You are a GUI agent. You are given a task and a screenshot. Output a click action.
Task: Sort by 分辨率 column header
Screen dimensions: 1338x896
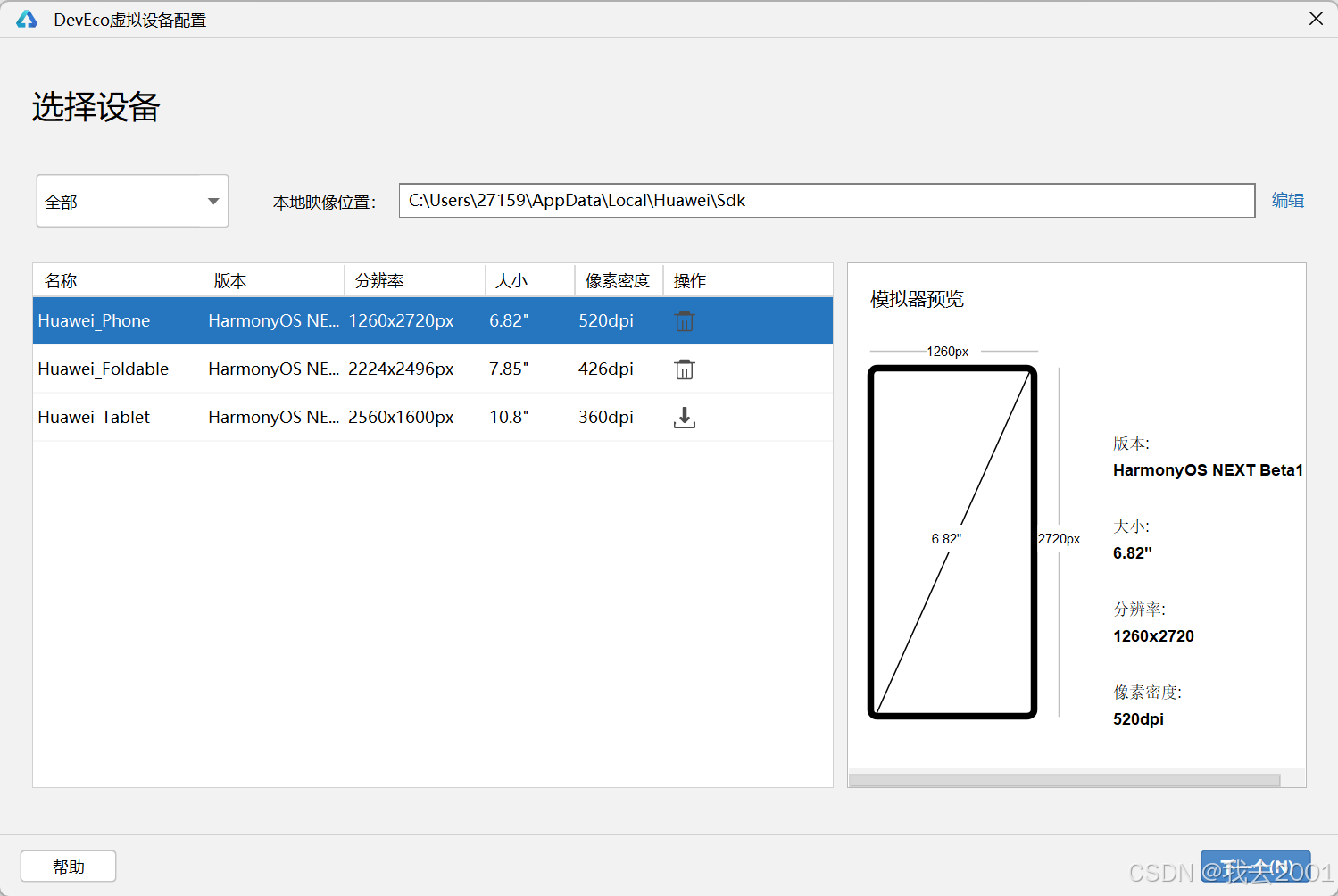[415, 280]
